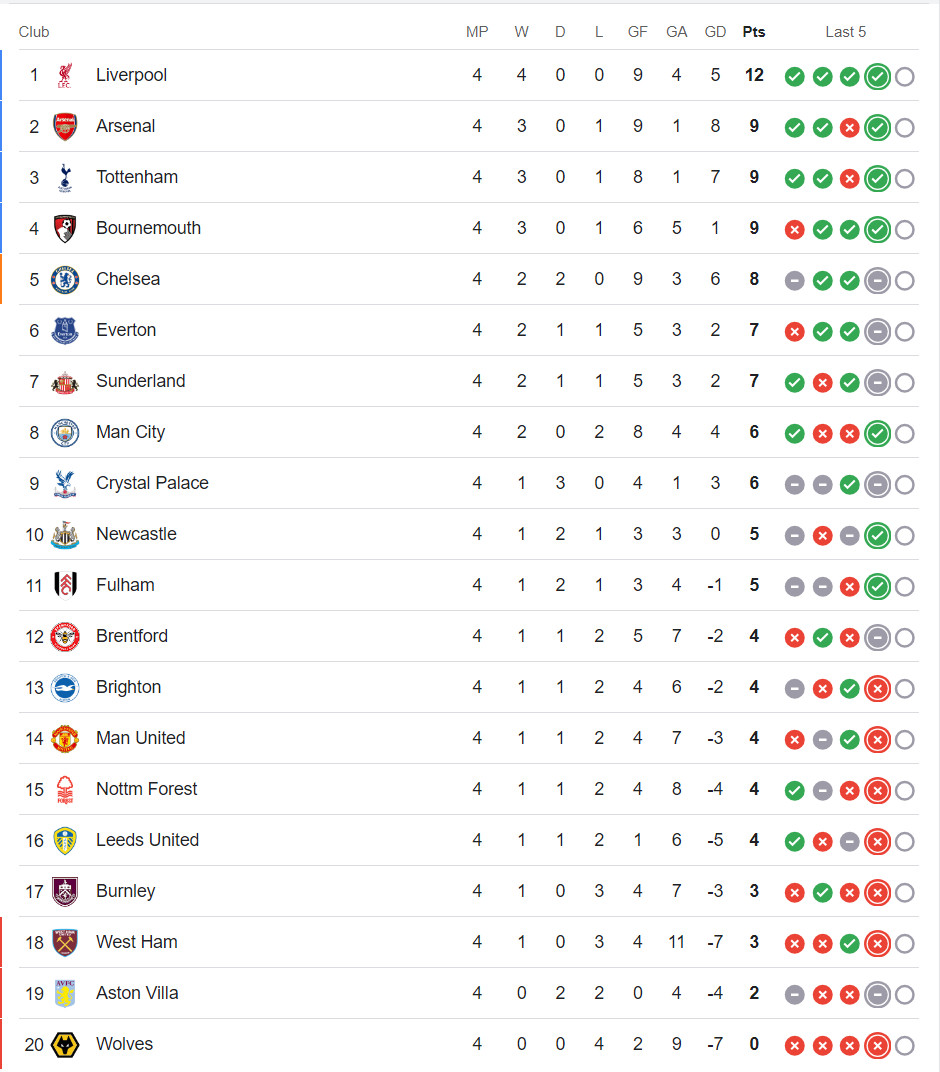This screenshot has height=1072, width=940.
Task: Click Chelsea's highlighted latest draw indicator
Action: [877, 281]
